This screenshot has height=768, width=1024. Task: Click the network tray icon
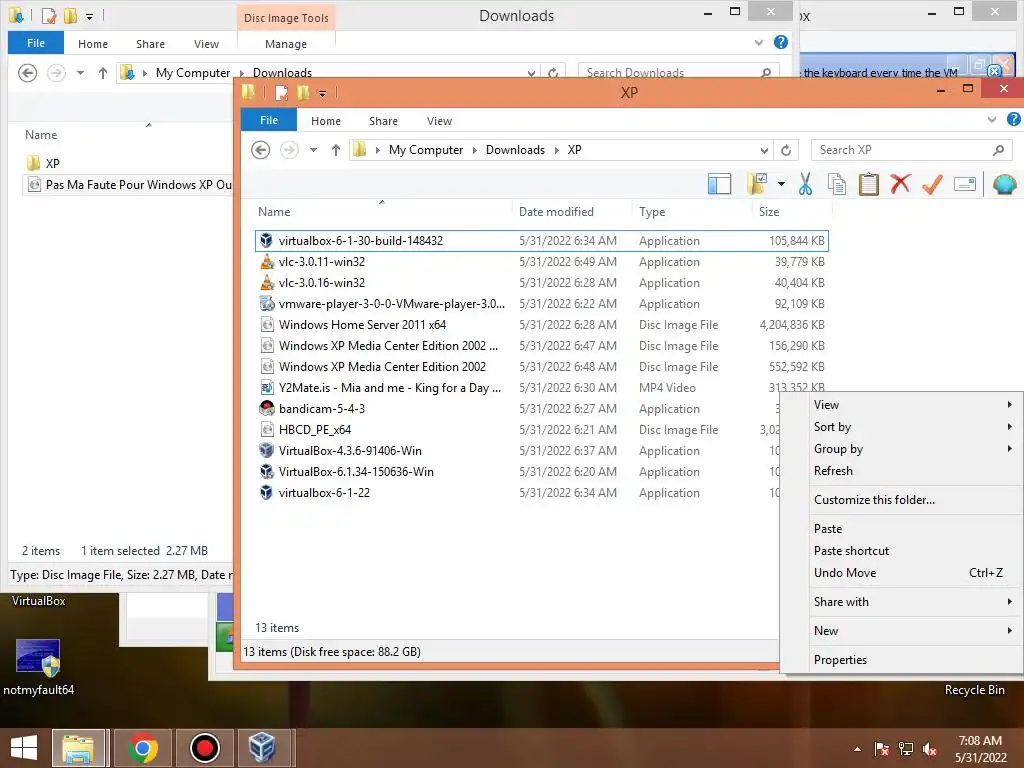click(x=906, y=749)
